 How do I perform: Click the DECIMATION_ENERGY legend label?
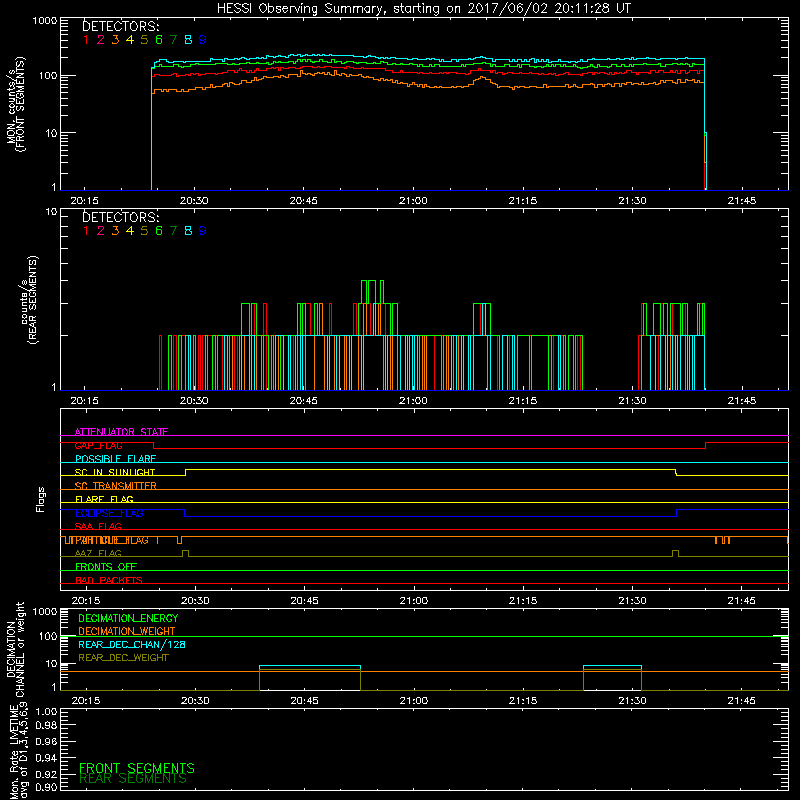tap(128, 618)
